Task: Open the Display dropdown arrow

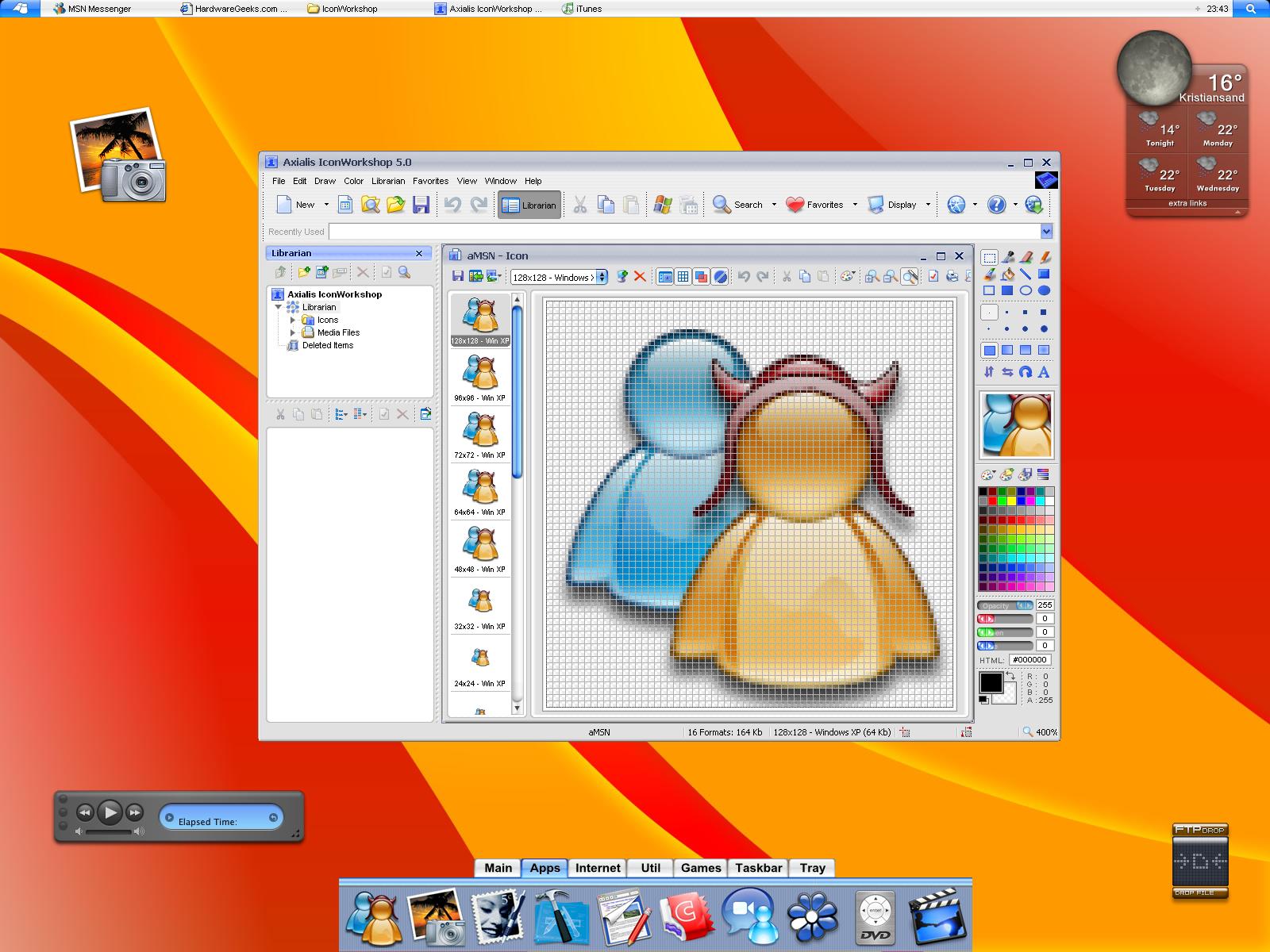Action: click(928, 205)
